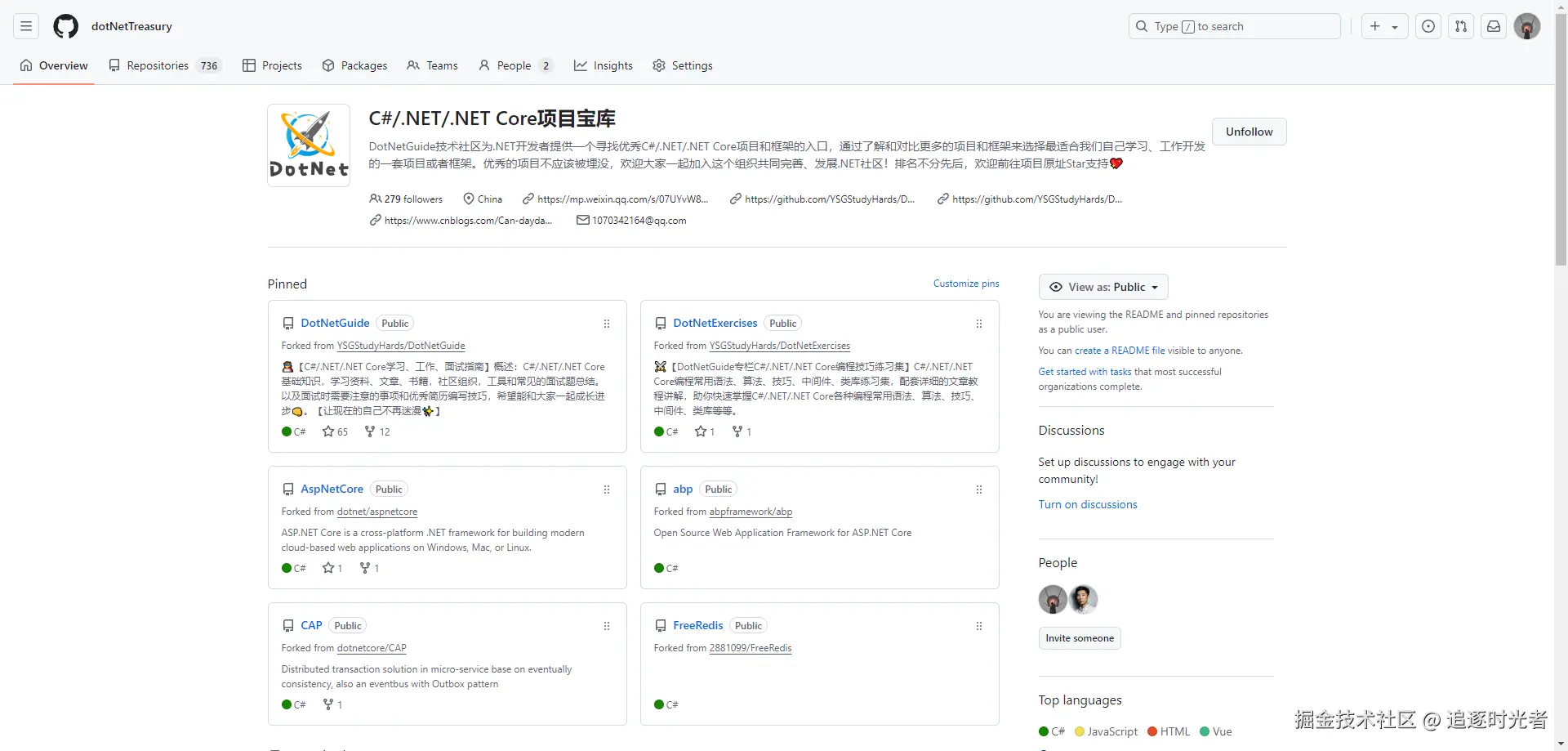Open the Insights tab
This screenshot has height=751, width=1568.
click(604, 65)
